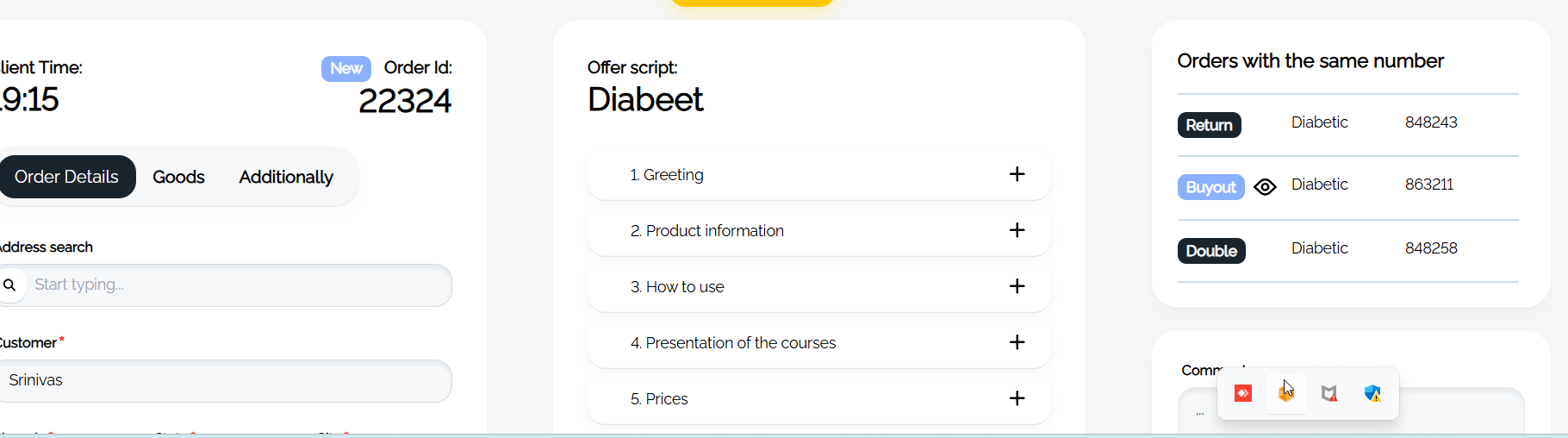1568x438 pixels.
Task: Select the Order Details tab
Action: (66, 177)
